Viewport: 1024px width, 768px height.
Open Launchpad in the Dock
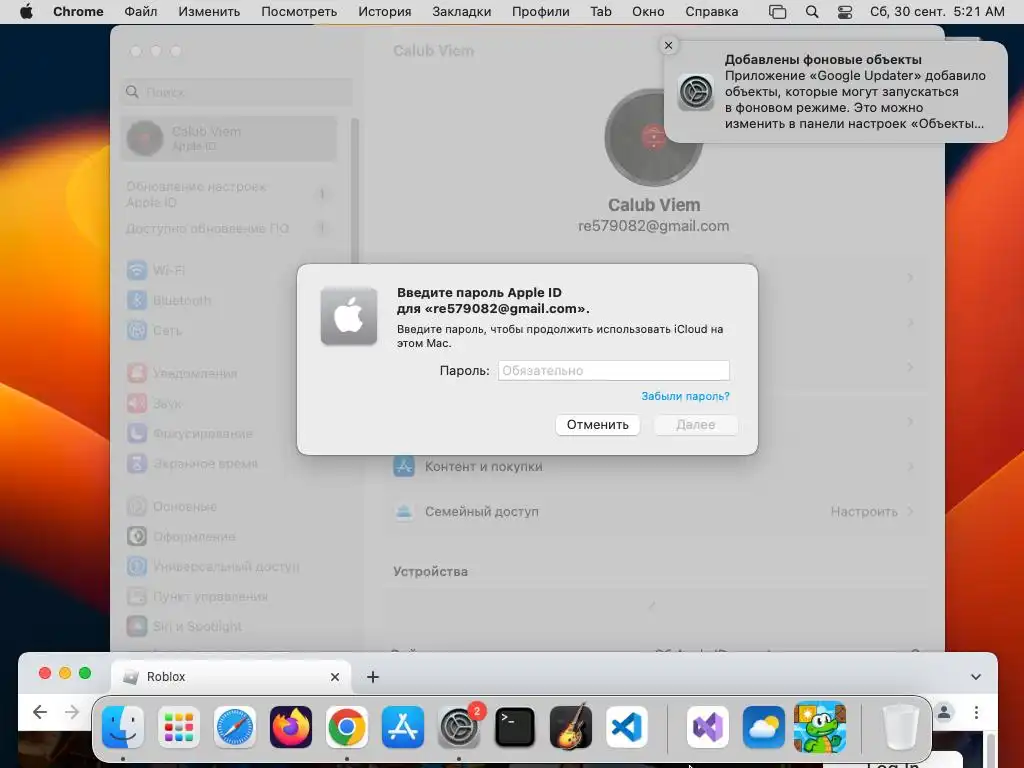pos(179,727)
